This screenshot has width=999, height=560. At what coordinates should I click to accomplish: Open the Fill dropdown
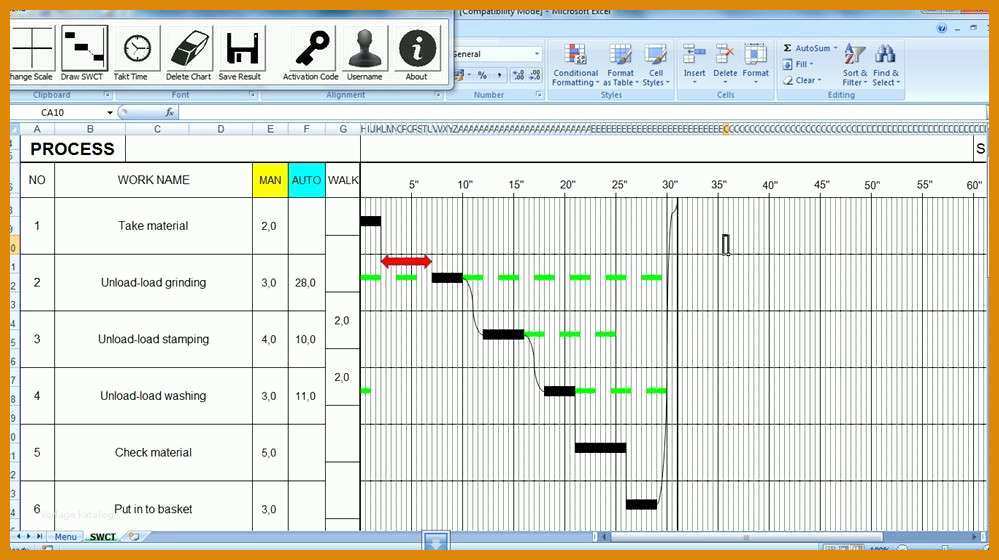pos(798,64)
